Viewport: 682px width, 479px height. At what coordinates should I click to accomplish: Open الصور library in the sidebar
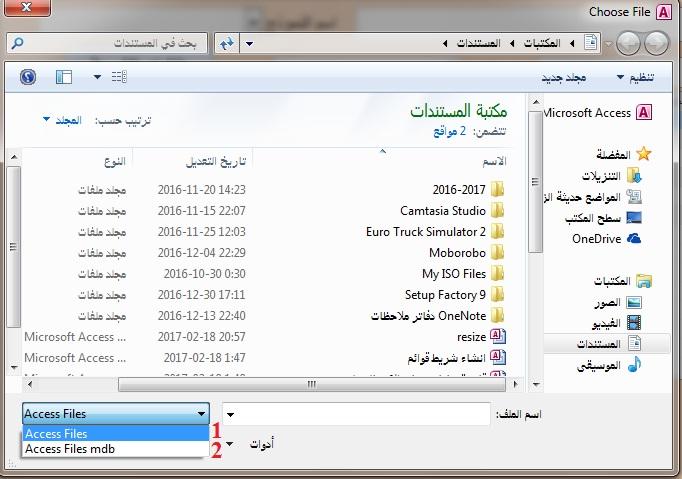(618, 302)
